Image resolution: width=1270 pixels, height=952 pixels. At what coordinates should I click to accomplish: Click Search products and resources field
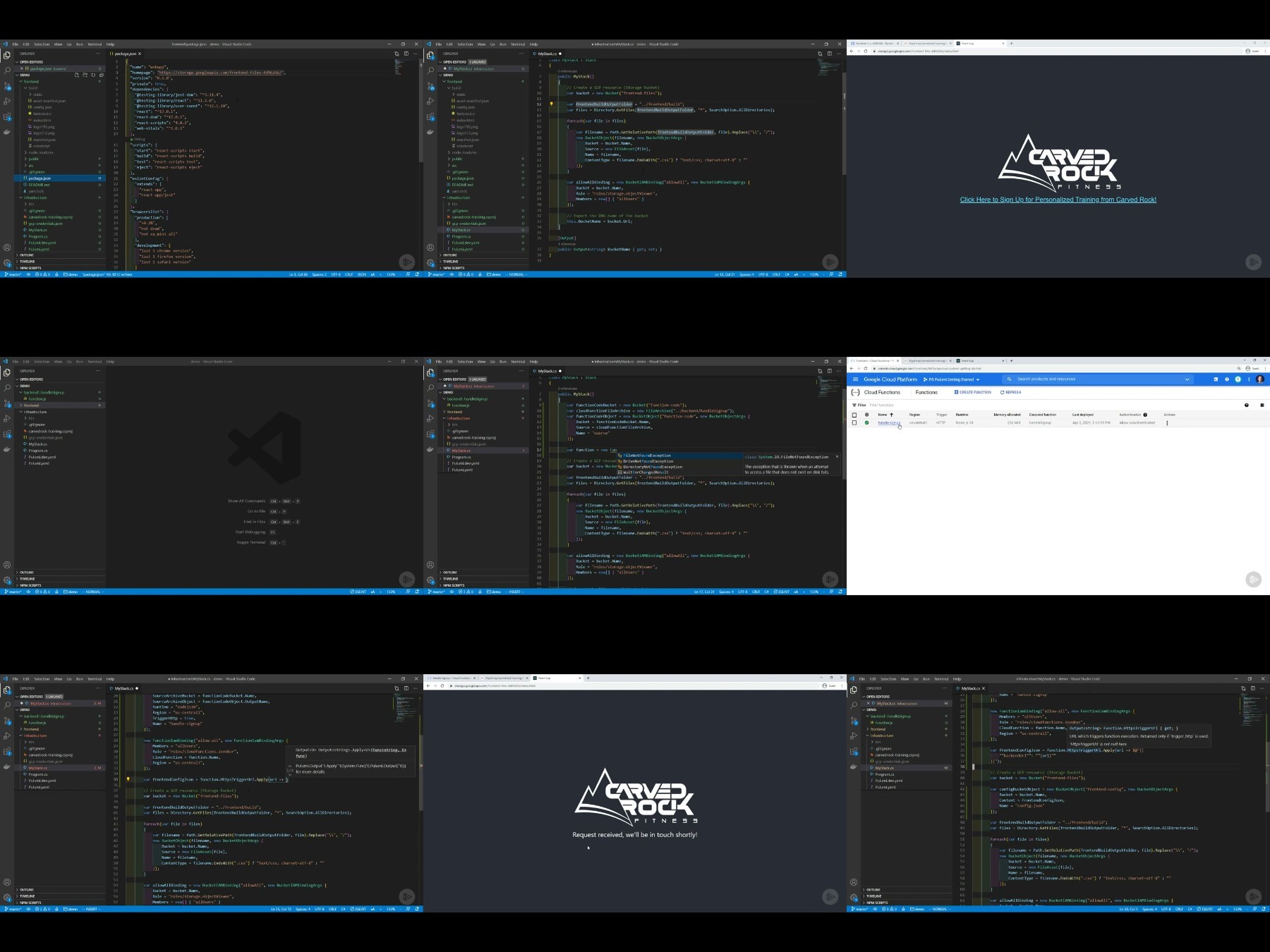(1097, 379)
